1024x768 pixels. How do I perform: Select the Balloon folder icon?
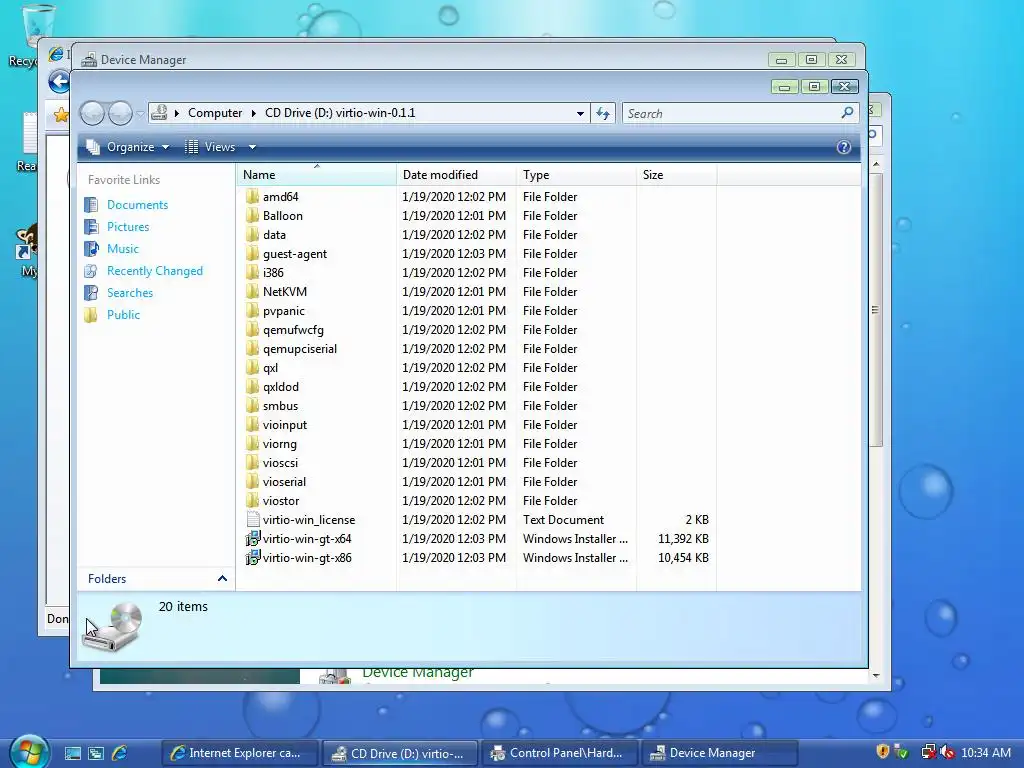pos(252,216)
